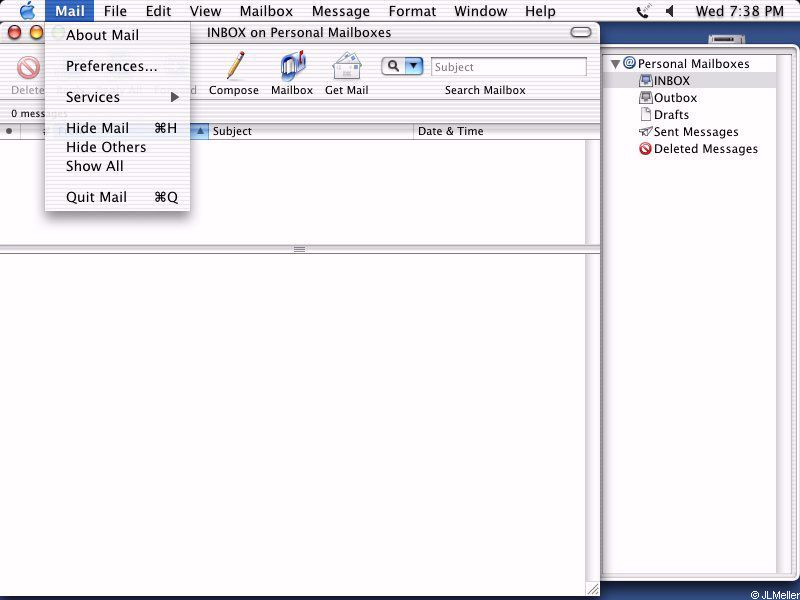Viewport: 800px width, 600px height.
Task: Open the Window menu
Action: point(481,11)
